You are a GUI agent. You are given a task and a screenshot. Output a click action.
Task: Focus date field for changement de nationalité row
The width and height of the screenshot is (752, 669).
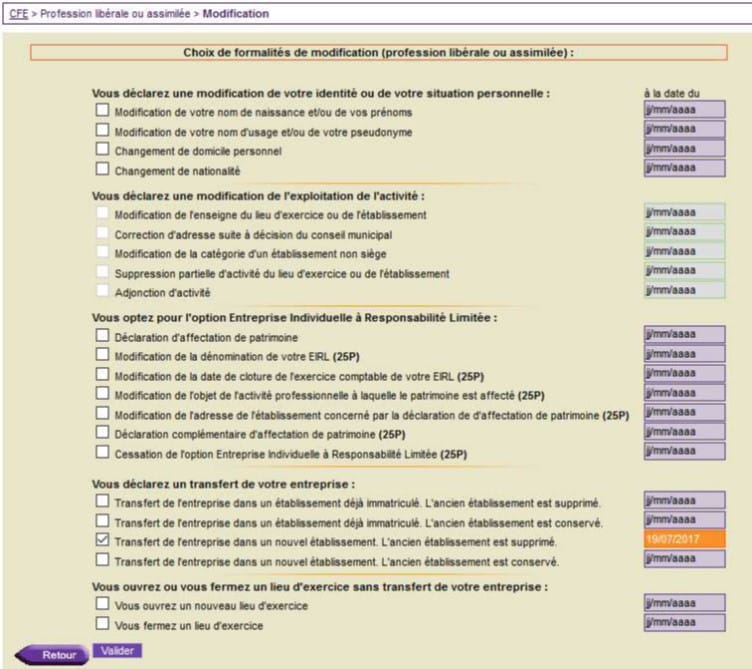[x=684, y=168]
